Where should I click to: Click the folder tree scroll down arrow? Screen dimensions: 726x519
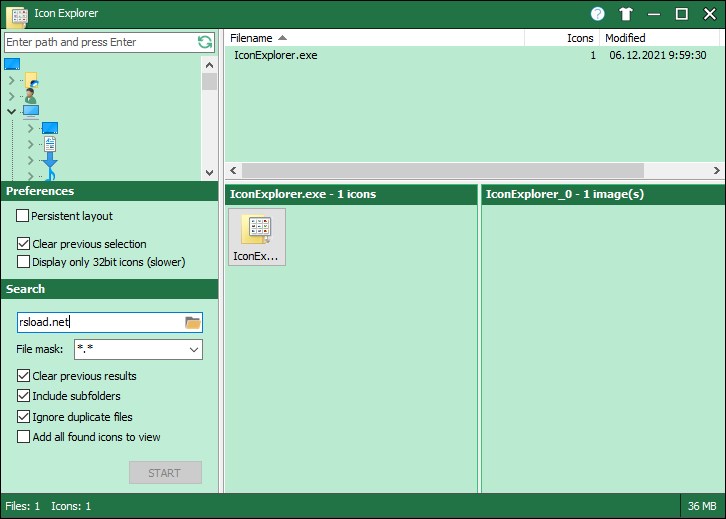[x=210, y=173]
